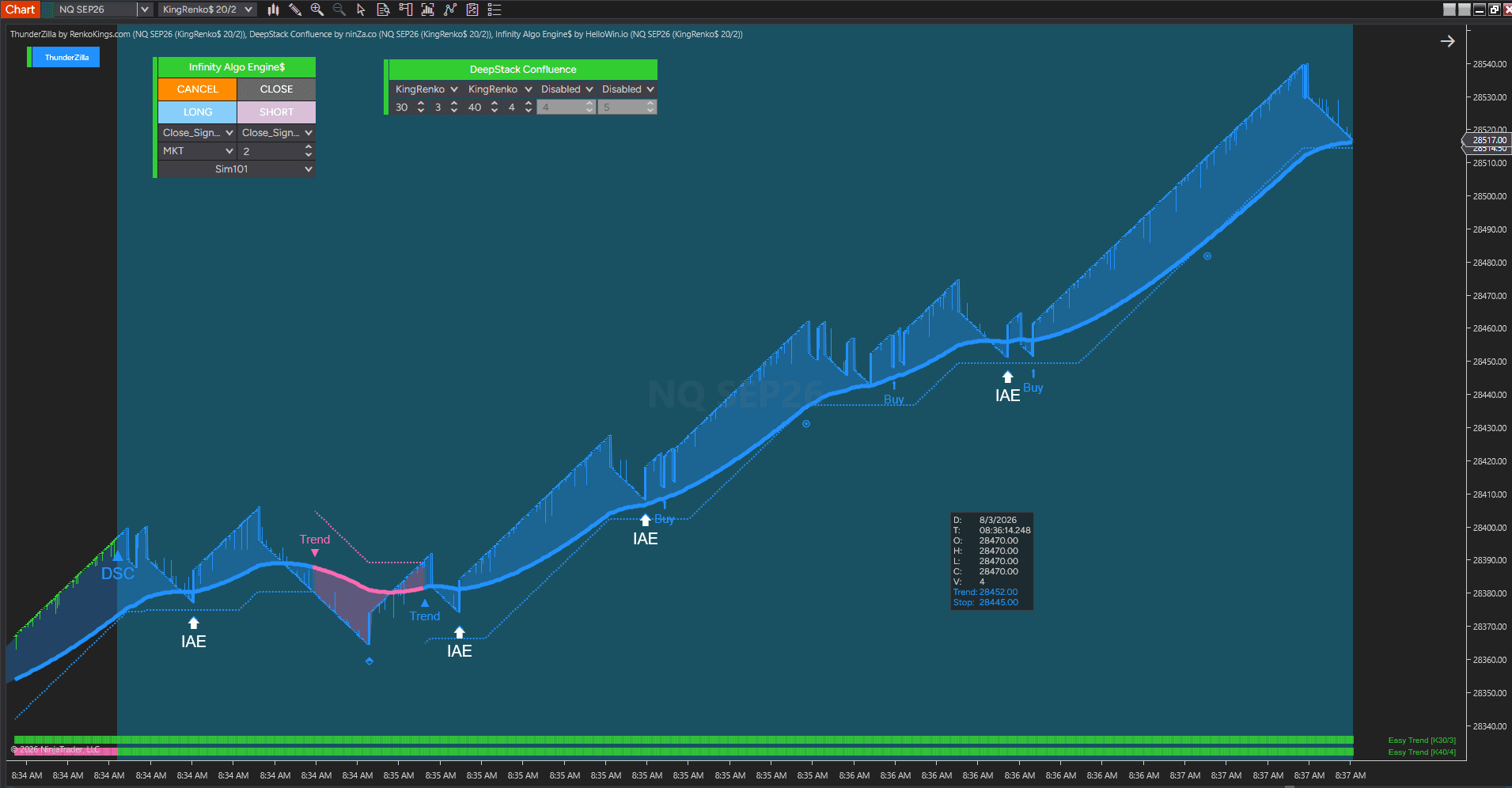Select the drawing tools pencil icon
1512x788 pixels.
point(295,9)
